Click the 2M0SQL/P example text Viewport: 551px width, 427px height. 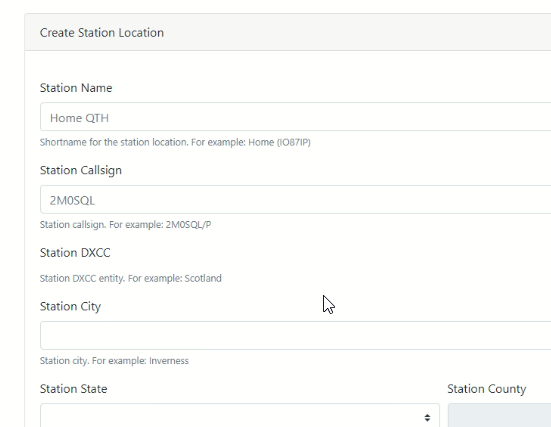click(188, 225)
